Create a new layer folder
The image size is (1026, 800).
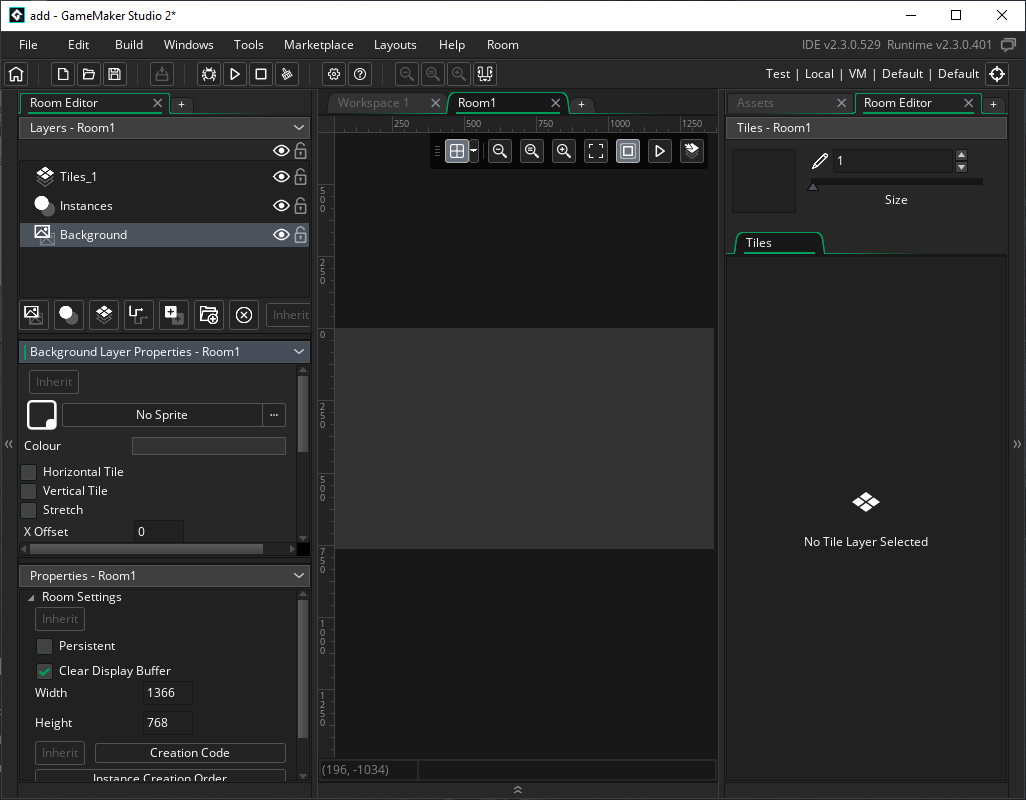(209, 315)
